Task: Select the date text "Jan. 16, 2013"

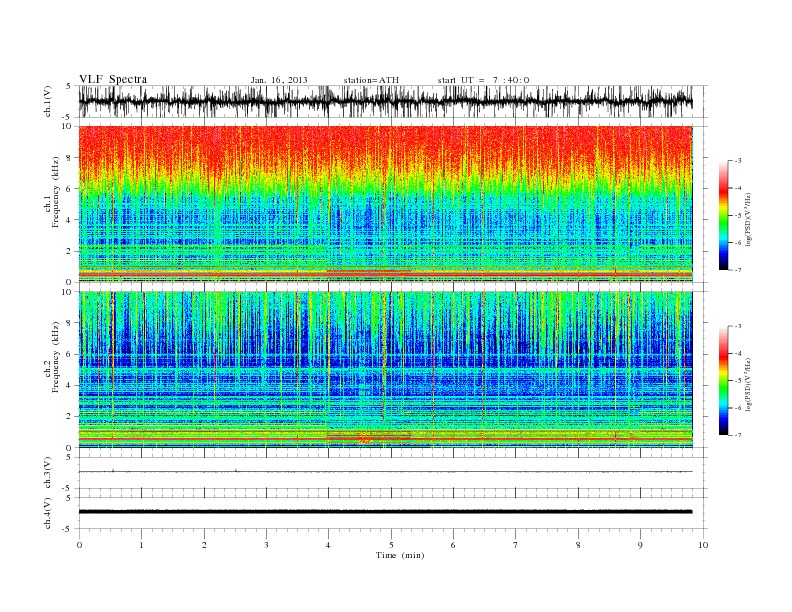Action: coord(279,80)
